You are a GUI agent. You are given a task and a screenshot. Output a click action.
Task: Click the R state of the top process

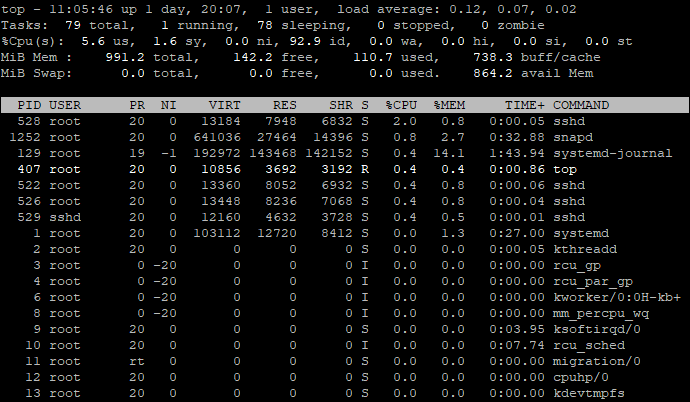pyautogui.click(x=365, y=169)
